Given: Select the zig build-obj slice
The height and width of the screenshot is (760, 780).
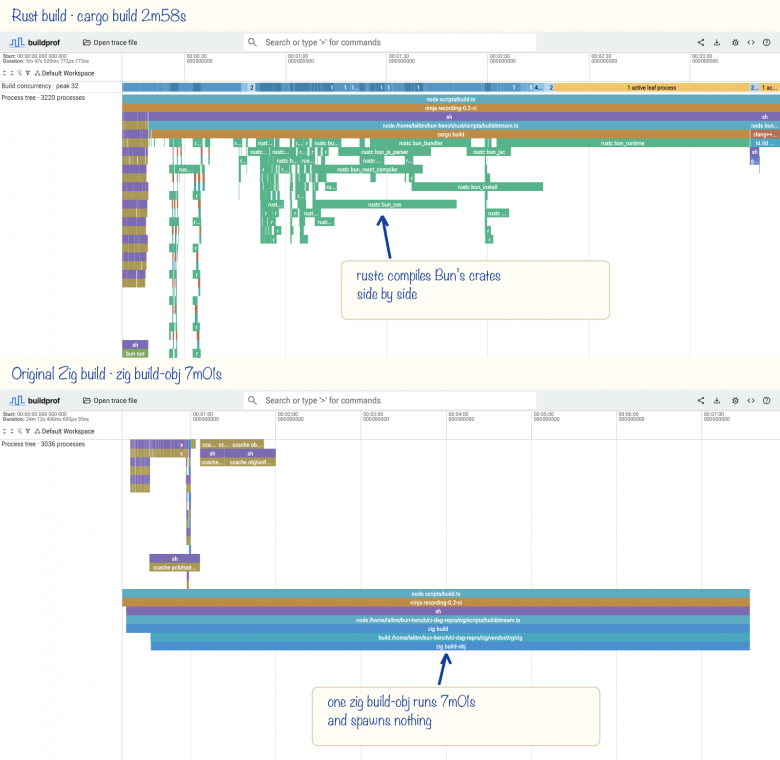Looking at the screenshot, I should coord(450,647).
